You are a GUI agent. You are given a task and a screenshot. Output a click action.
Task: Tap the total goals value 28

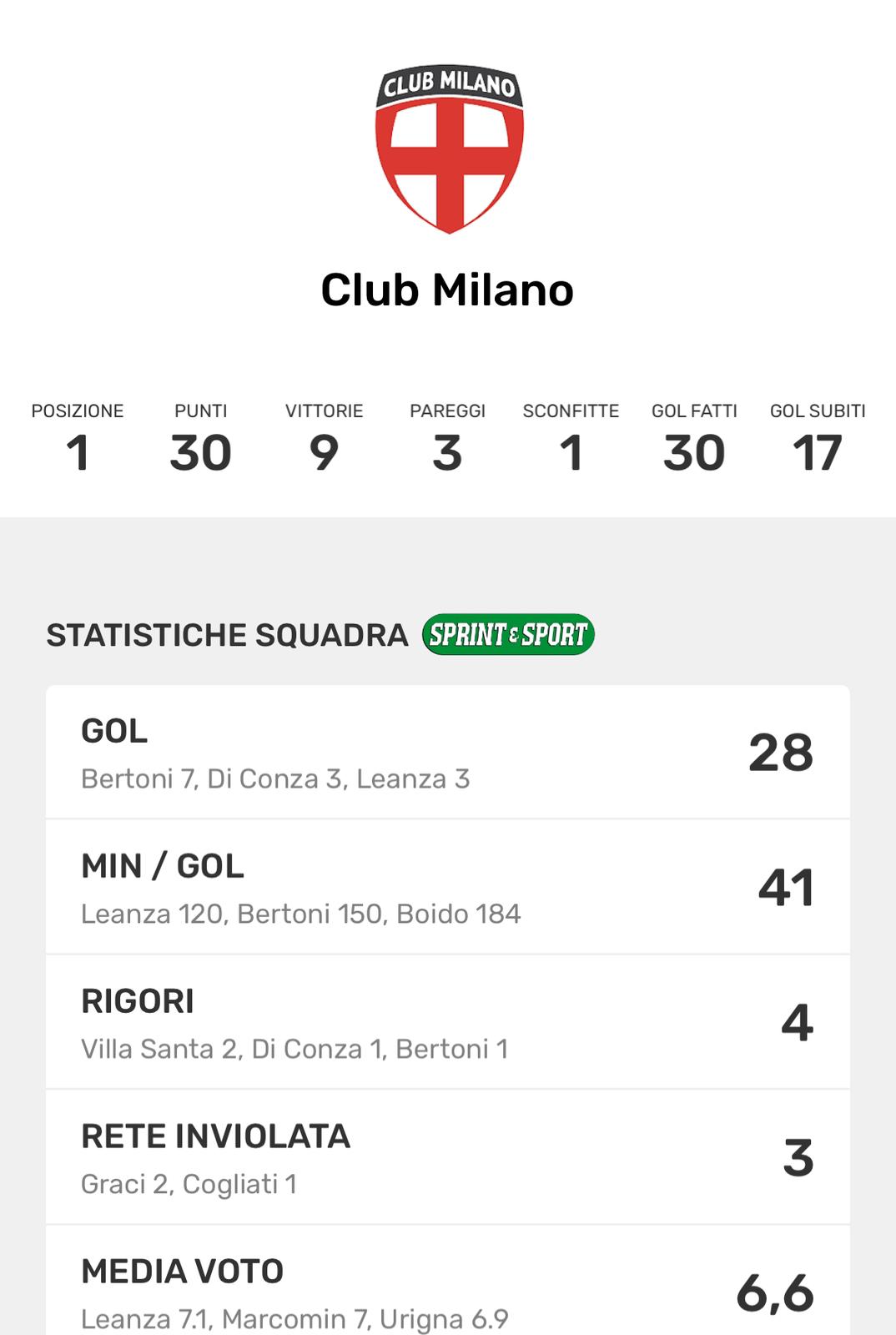pyautogui.click(x=781, y=753)
